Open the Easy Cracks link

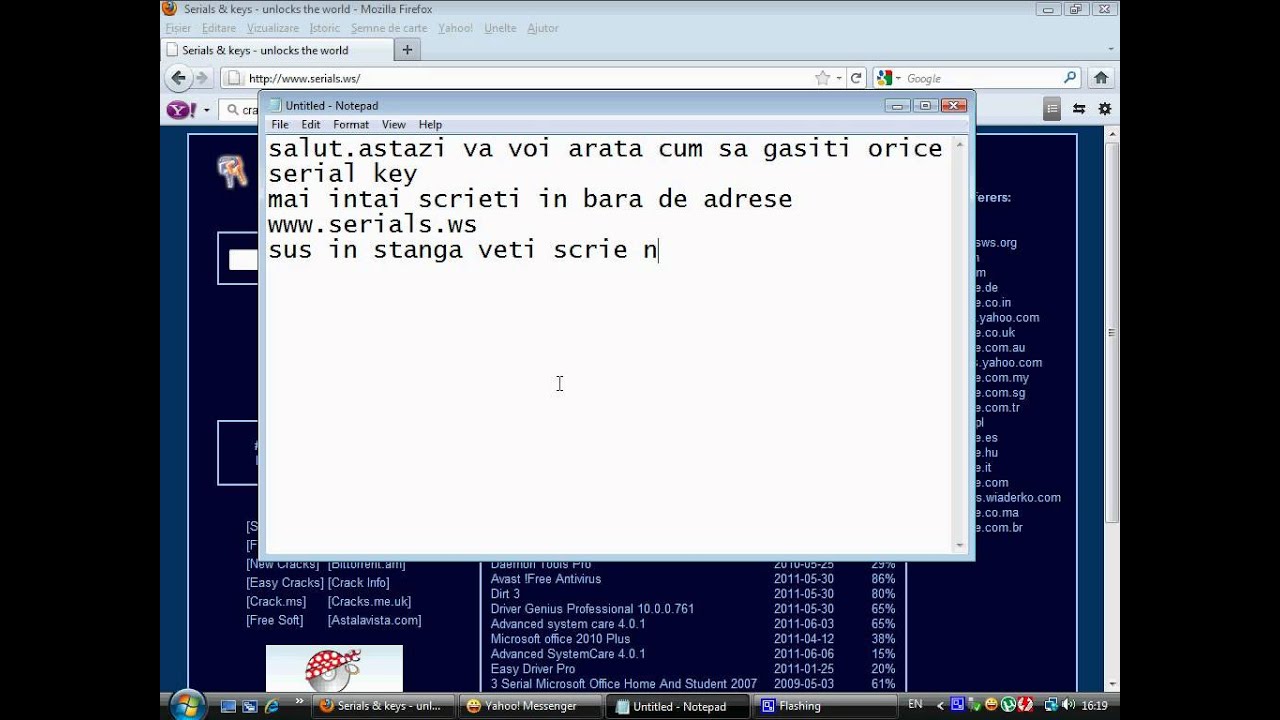pyautogui.click(x=285, y=583)
